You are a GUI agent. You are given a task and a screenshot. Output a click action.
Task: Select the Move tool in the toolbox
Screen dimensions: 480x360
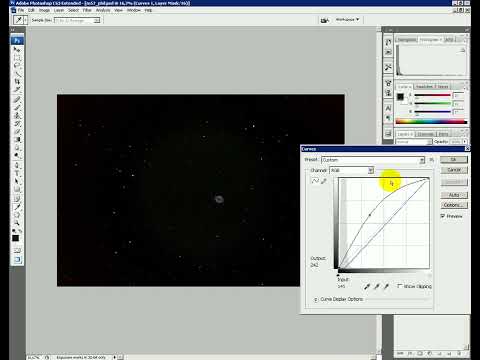pos(17,49)
